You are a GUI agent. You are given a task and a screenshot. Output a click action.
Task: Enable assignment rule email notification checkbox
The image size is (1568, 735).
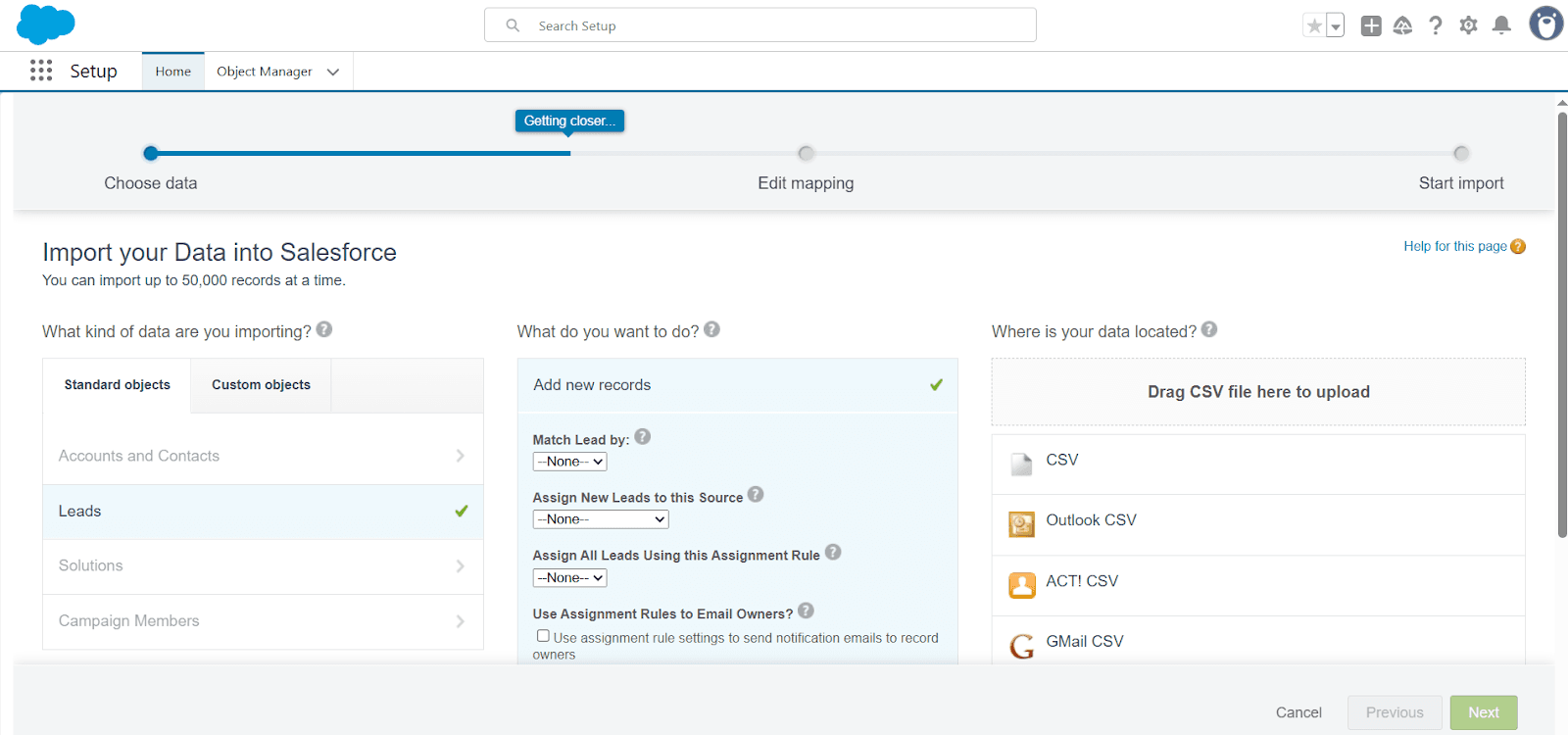(543, 636)
